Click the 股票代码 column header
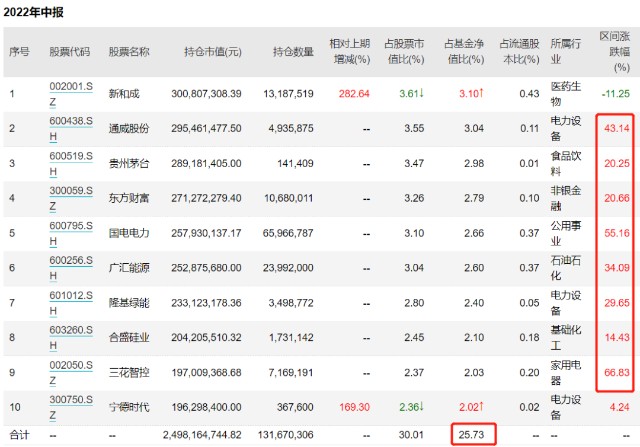This screenshot has width=640, height=447. point(69,52)
